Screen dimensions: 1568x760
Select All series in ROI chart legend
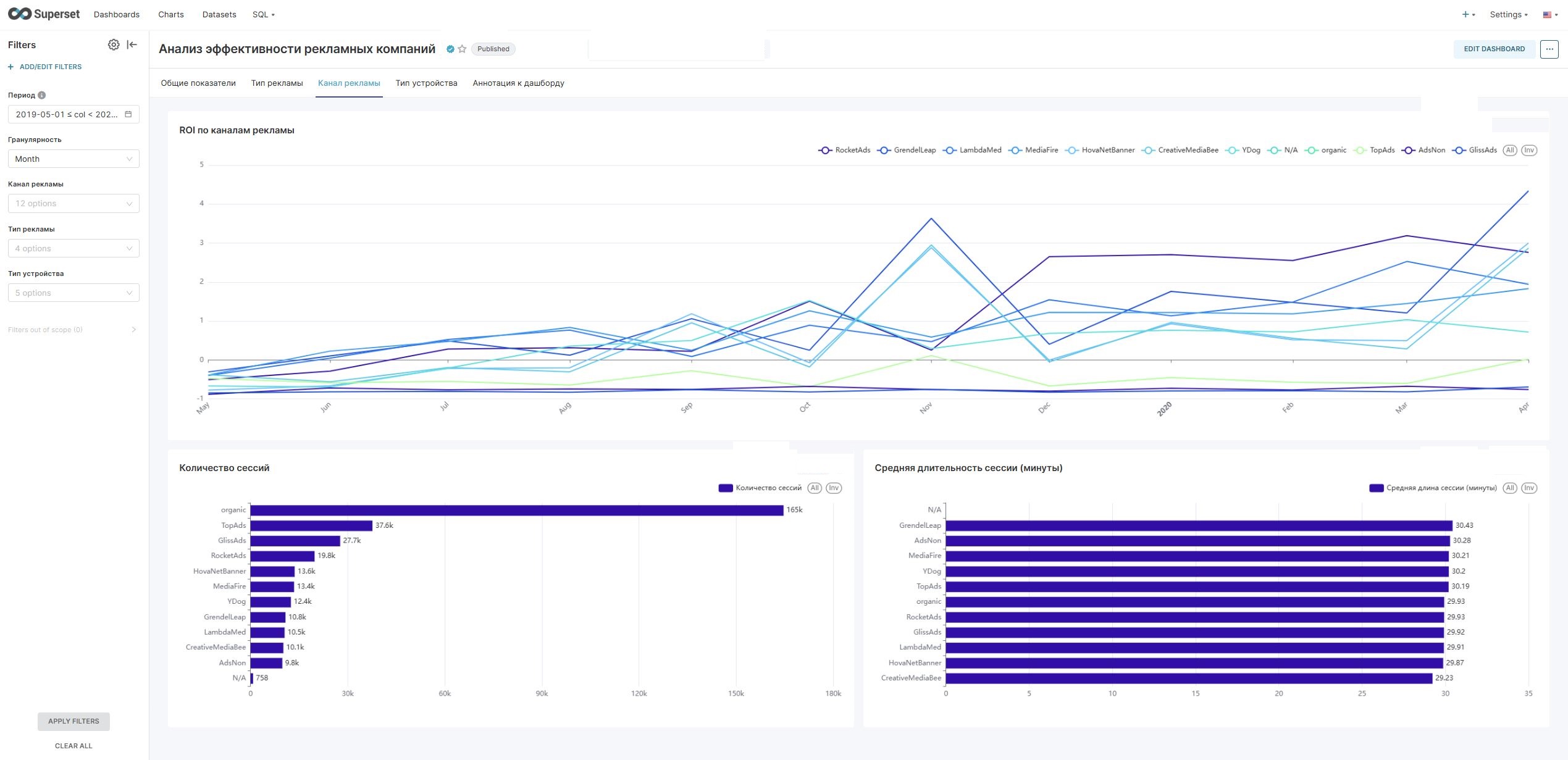coord(1509,150)
